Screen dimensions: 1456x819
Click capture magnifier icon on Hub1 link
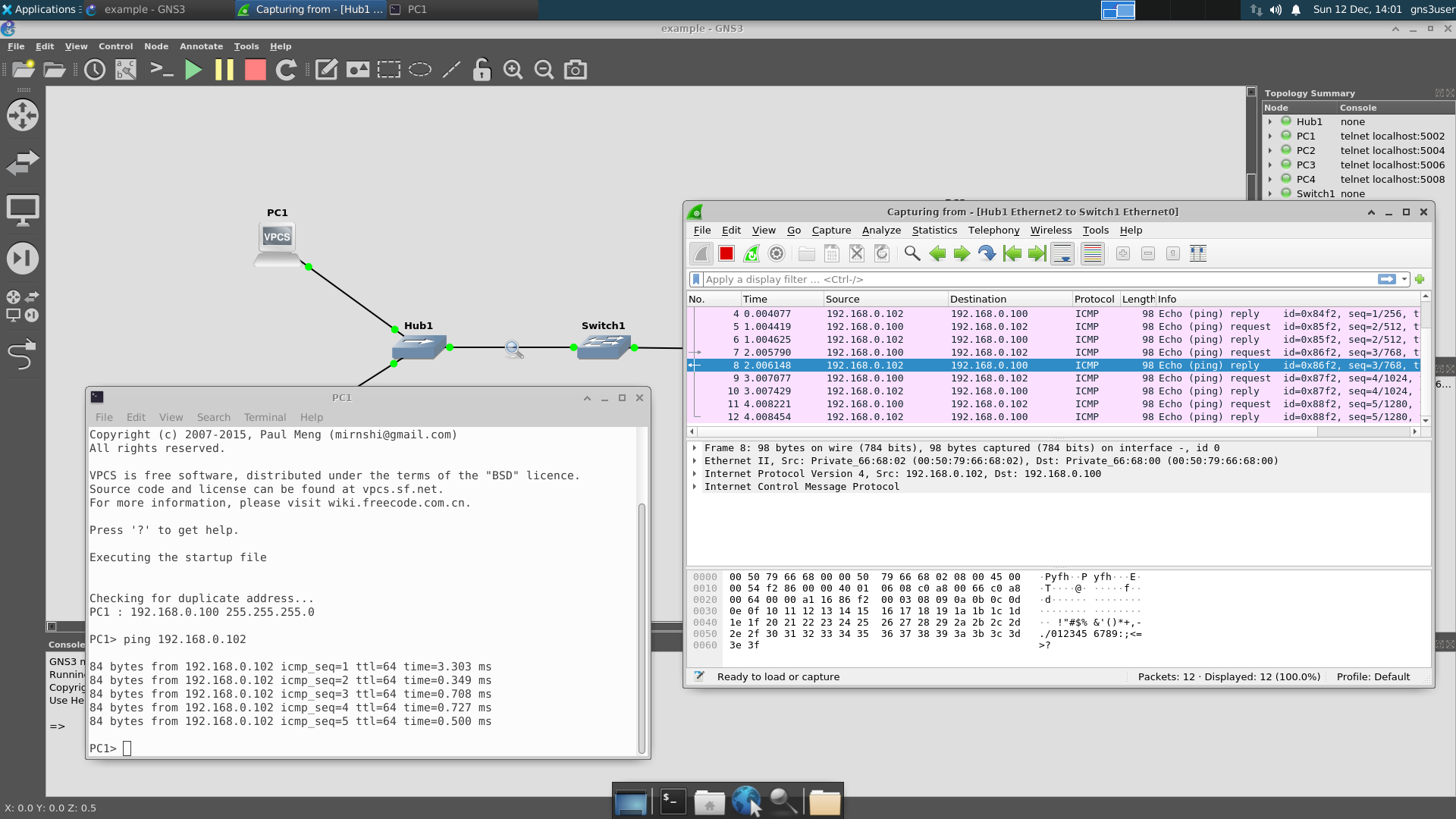[x=513, y=349]
